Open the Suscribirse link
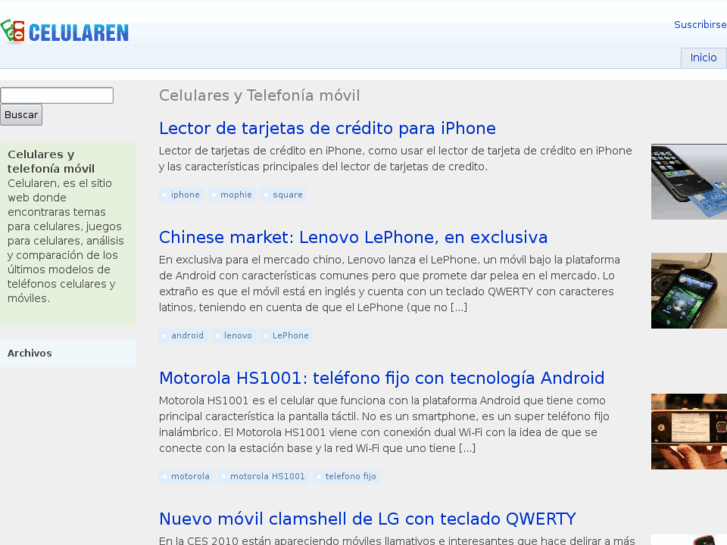Viewport: 727px width, 545px height. click(x=700, y=25)
